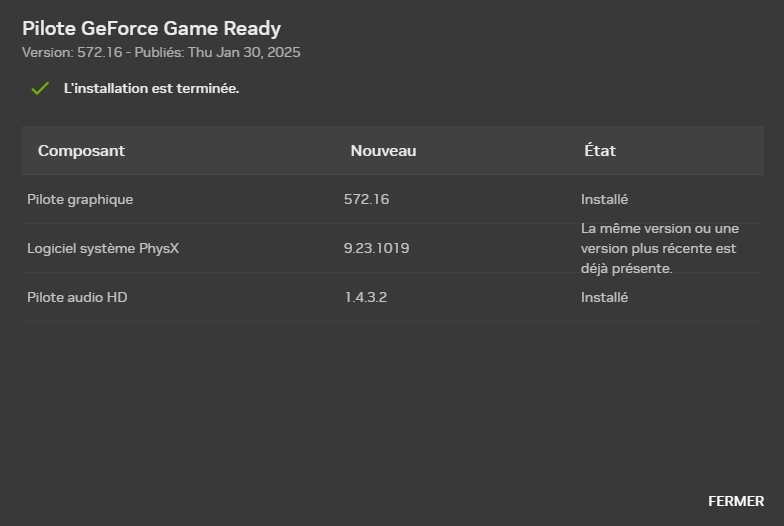This screenshot has width=784, height=526.
Task: Click the Nouveau column header
Action: [383, 151]
